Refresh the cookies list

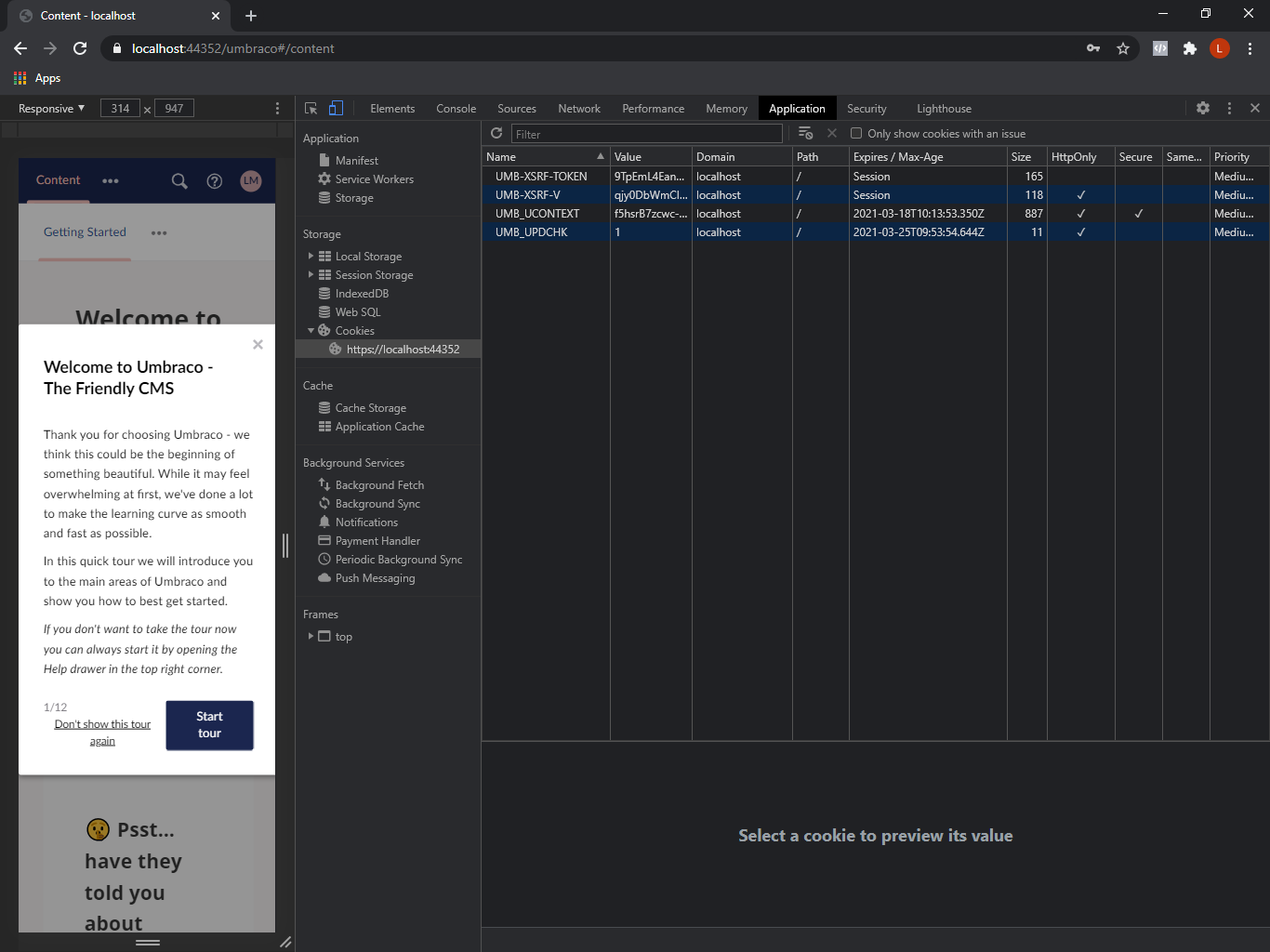coord(496,134)
